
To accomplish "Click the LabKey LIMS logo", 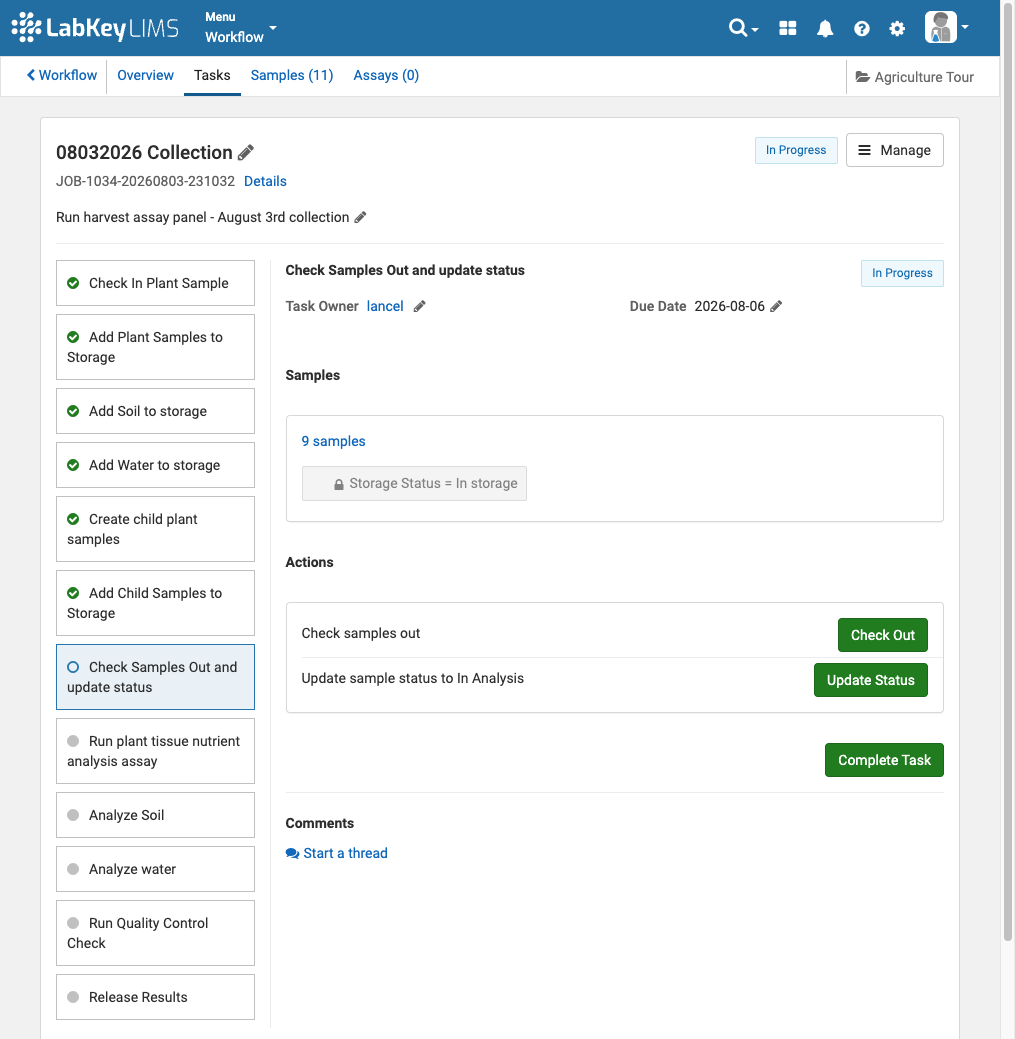I will [x=95, y=28].
